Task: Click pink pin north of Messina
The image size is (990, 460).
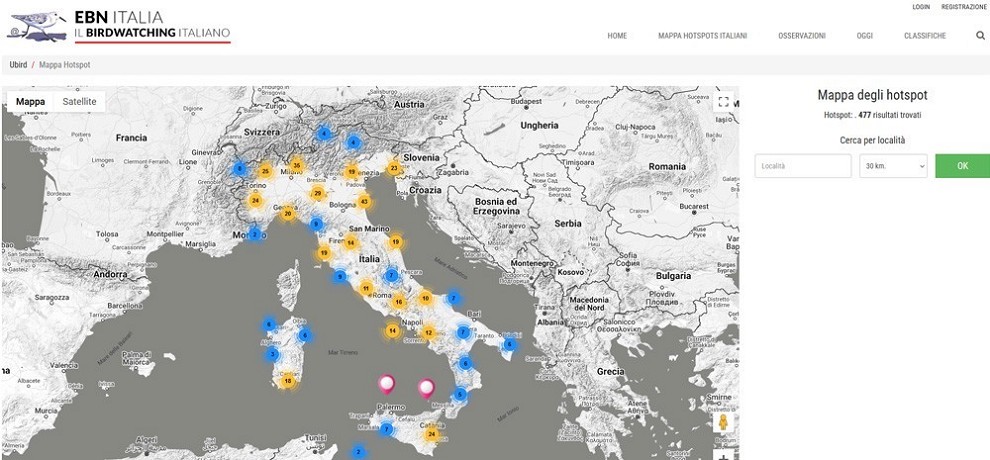Action: pos(427,389)
